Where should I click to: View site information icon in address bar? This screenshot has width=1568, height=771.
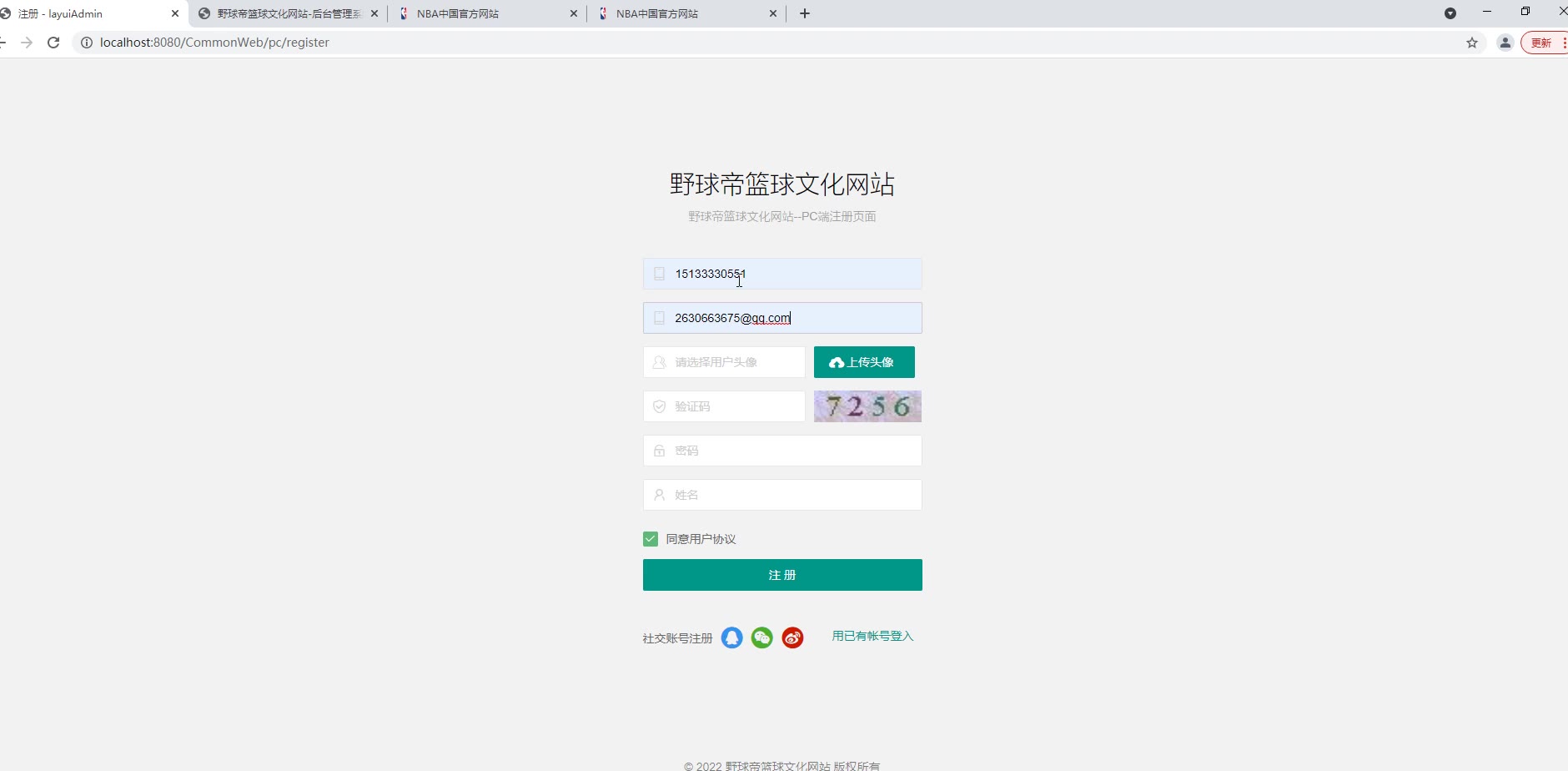86,43
